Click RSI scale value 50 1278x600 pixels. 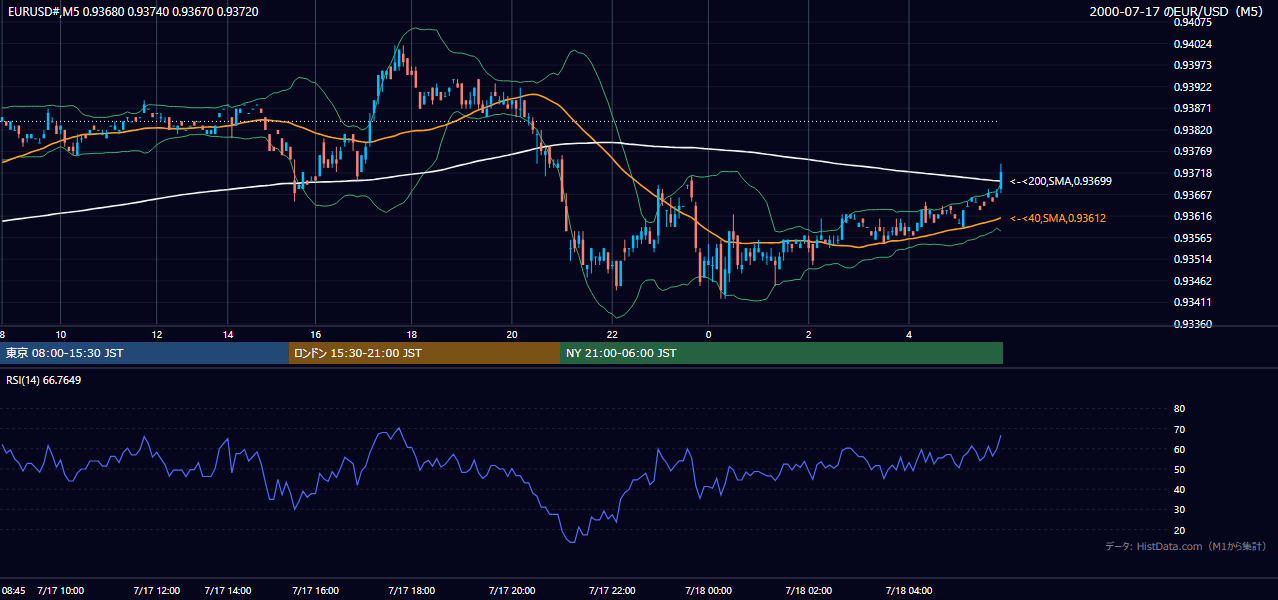pyautogui.click(x=1179, y=469)
